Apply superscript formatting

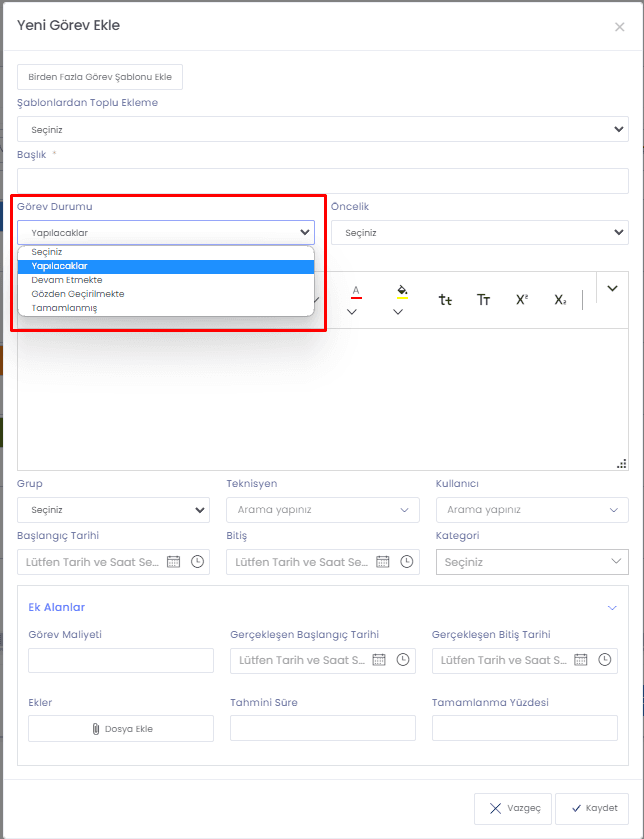tap(522, 300)
